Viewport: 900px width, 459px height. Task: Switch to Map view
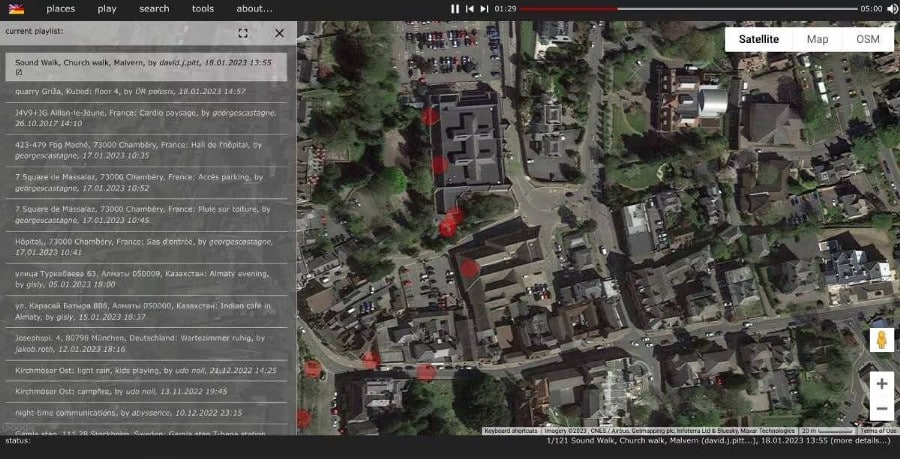(x=817, y=40)
